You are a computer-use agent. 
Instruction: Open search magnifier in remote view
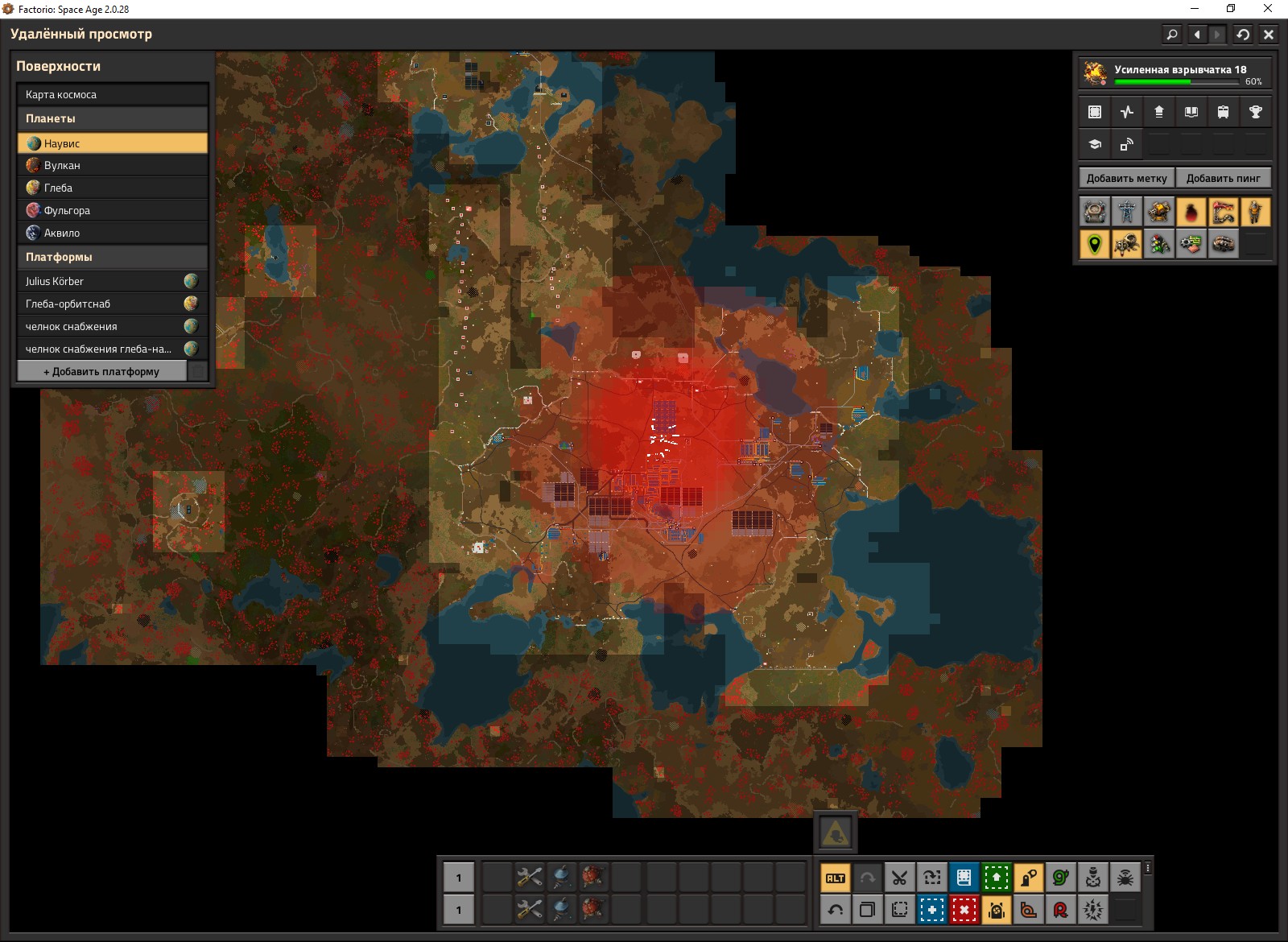click(x=1172, y=35)
